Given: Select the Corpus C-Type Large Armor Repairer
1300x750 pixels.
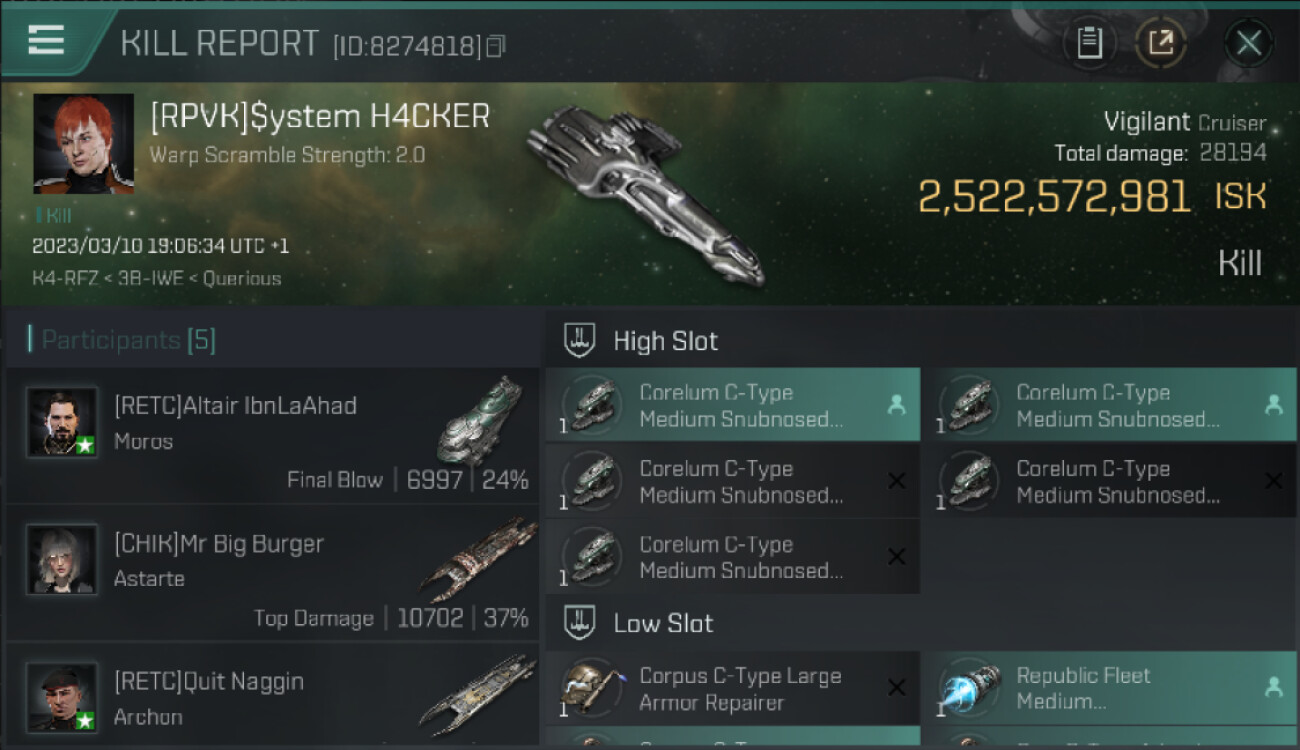Looking at the screenshot, I should click(733, 688).
